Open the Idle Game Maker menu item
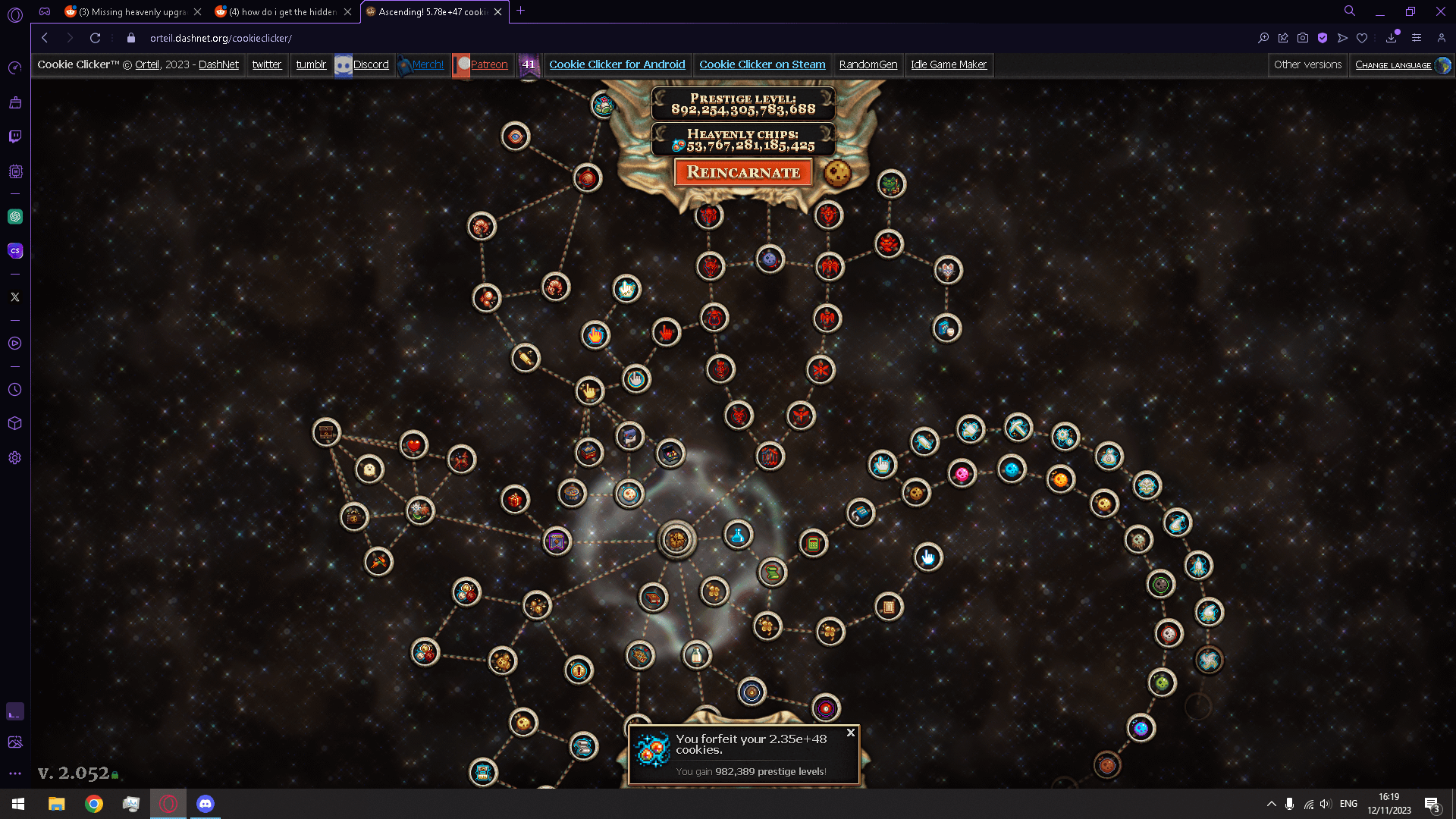The height and width of the screenshot is (819, 1456). click(x=948, y=64)
